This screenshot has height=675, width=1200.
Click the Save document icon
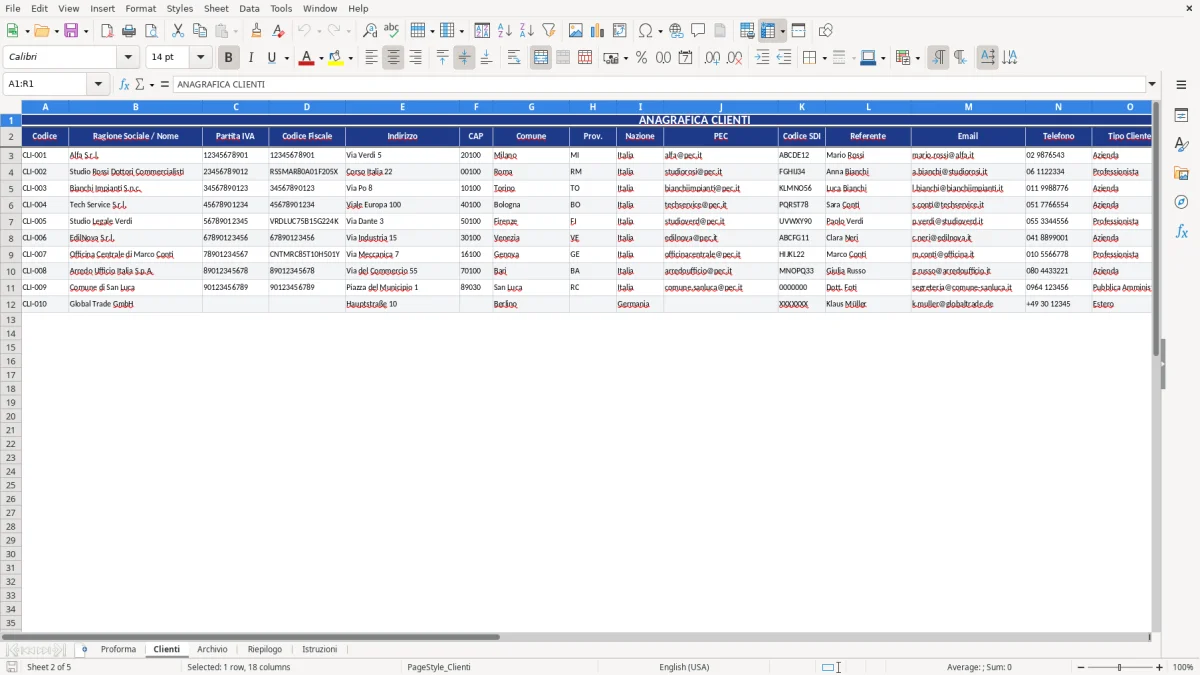click(70, 31)
